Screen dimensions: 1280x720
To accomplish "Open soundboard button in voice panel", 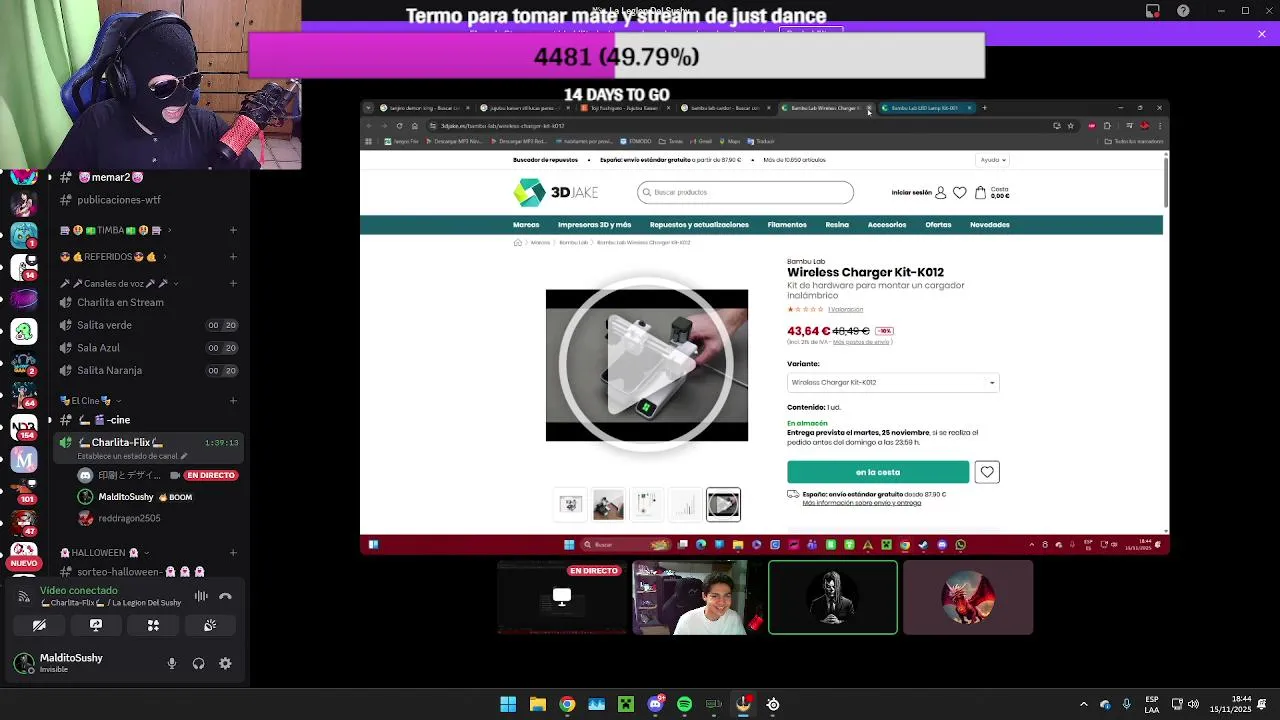I will [210, 625].
